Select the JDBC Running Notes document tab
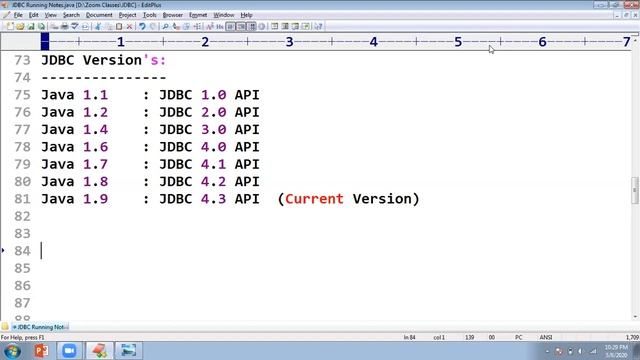Screen dimensions: 640x360 click(x=40, y=327)
